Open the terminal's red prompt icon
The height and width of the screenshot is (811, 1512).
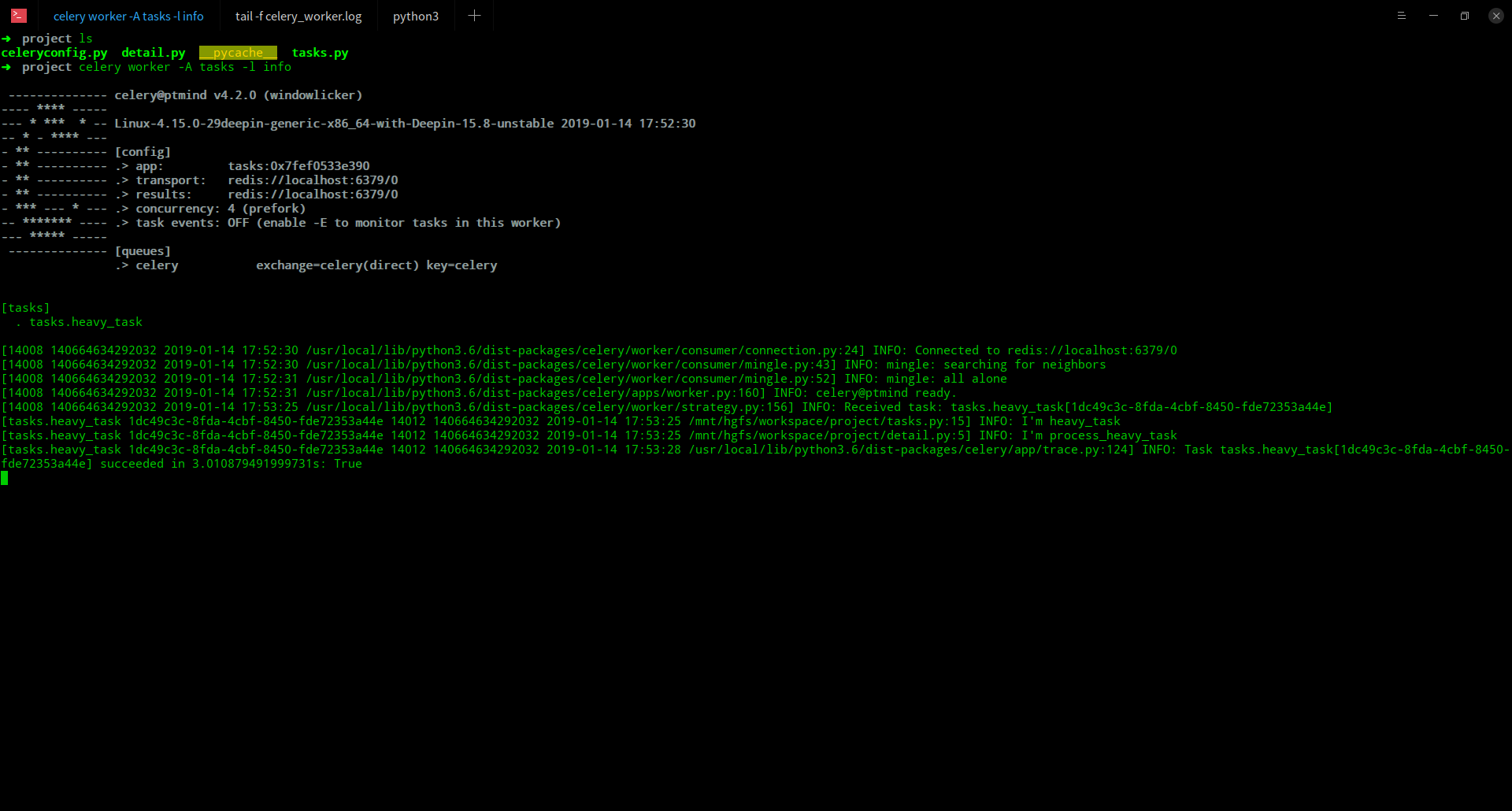tap(17, 16)
